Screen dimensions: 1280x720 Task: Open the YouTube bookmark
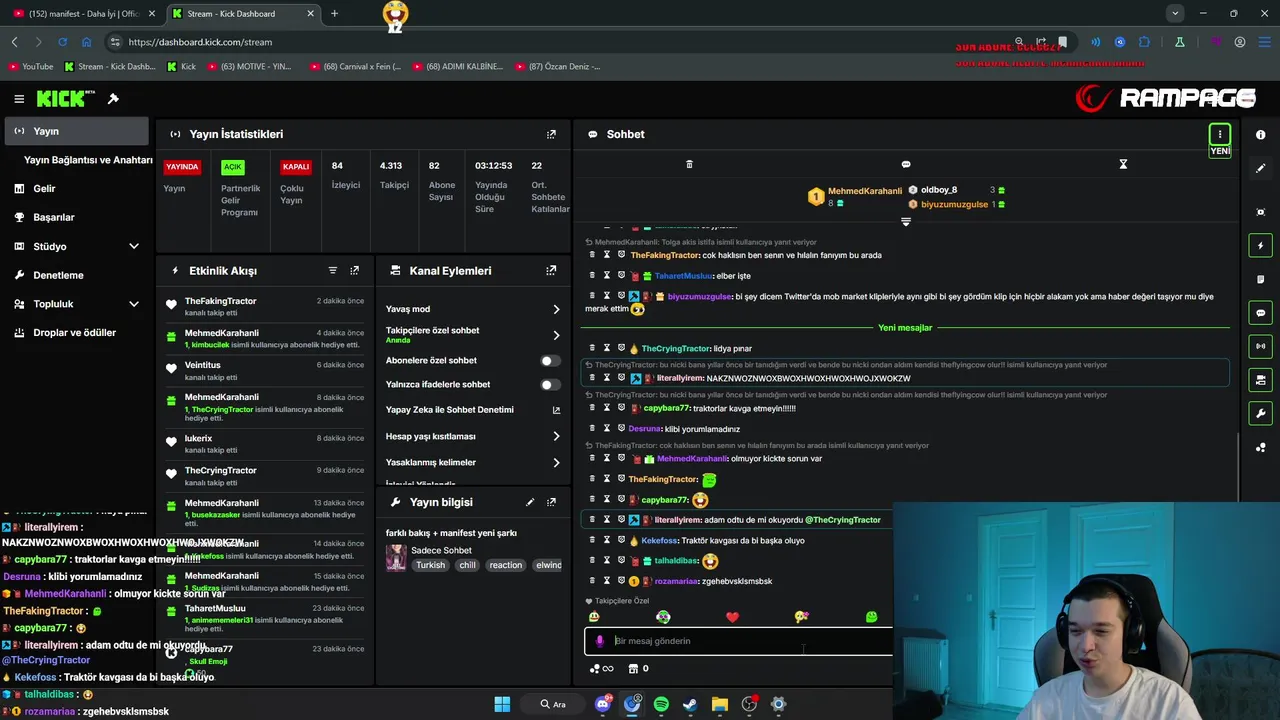click(31, 67)
